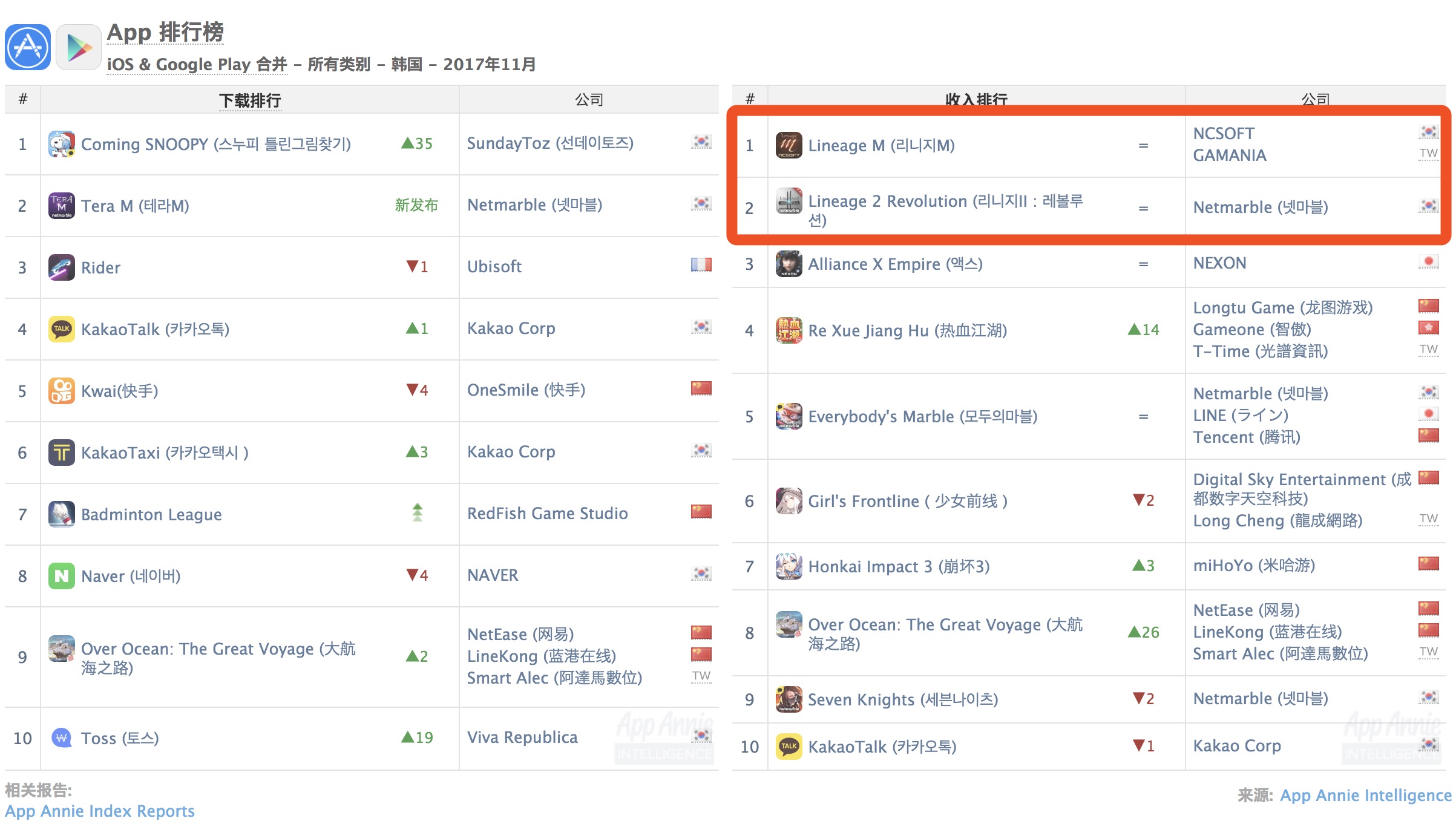Viewport: 1456px width, 824px height.
Task: Click the Lineage 2 Revolution app icon
Action: (789, 201)
